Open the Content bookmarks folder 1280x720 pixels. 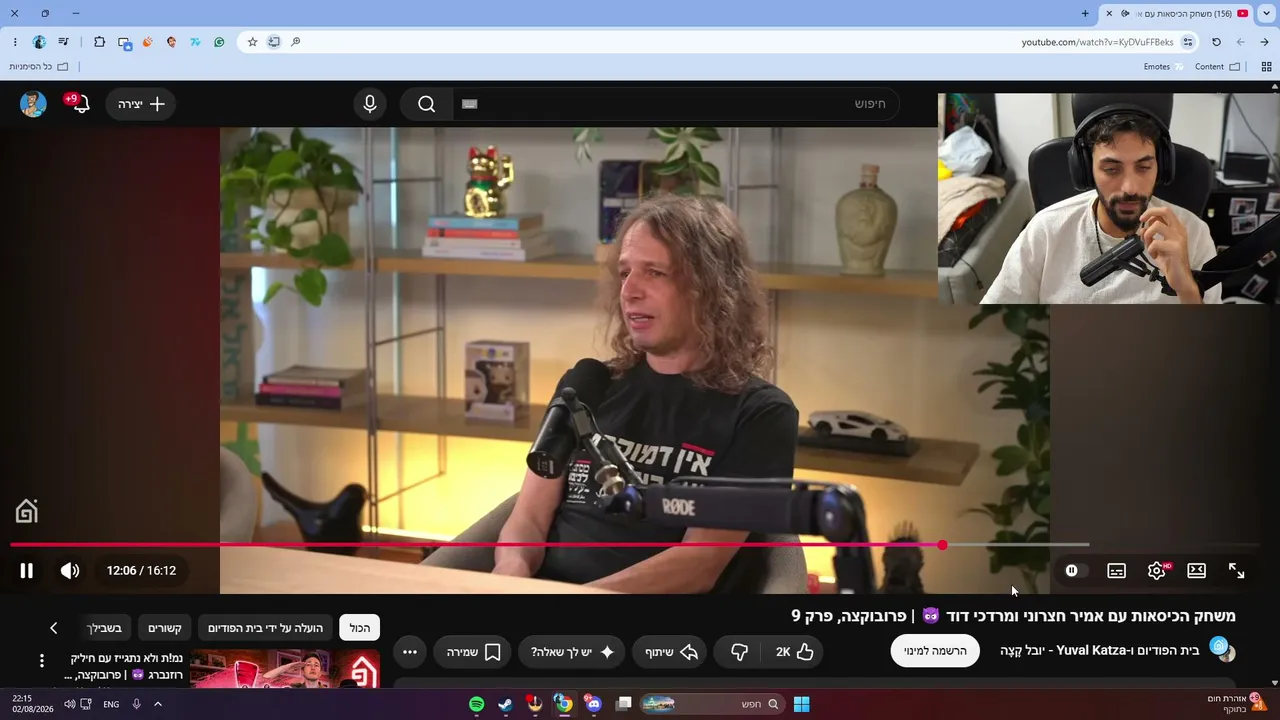point(1217,67)
